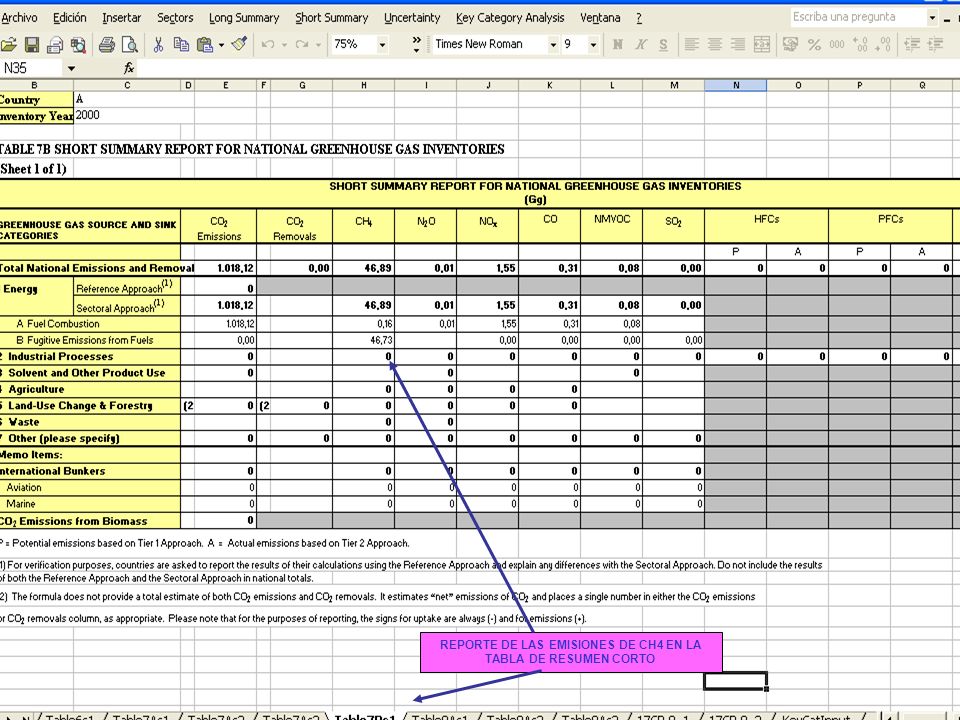
Task: Expand the toolbar options chevron
Action: (417, 44)
